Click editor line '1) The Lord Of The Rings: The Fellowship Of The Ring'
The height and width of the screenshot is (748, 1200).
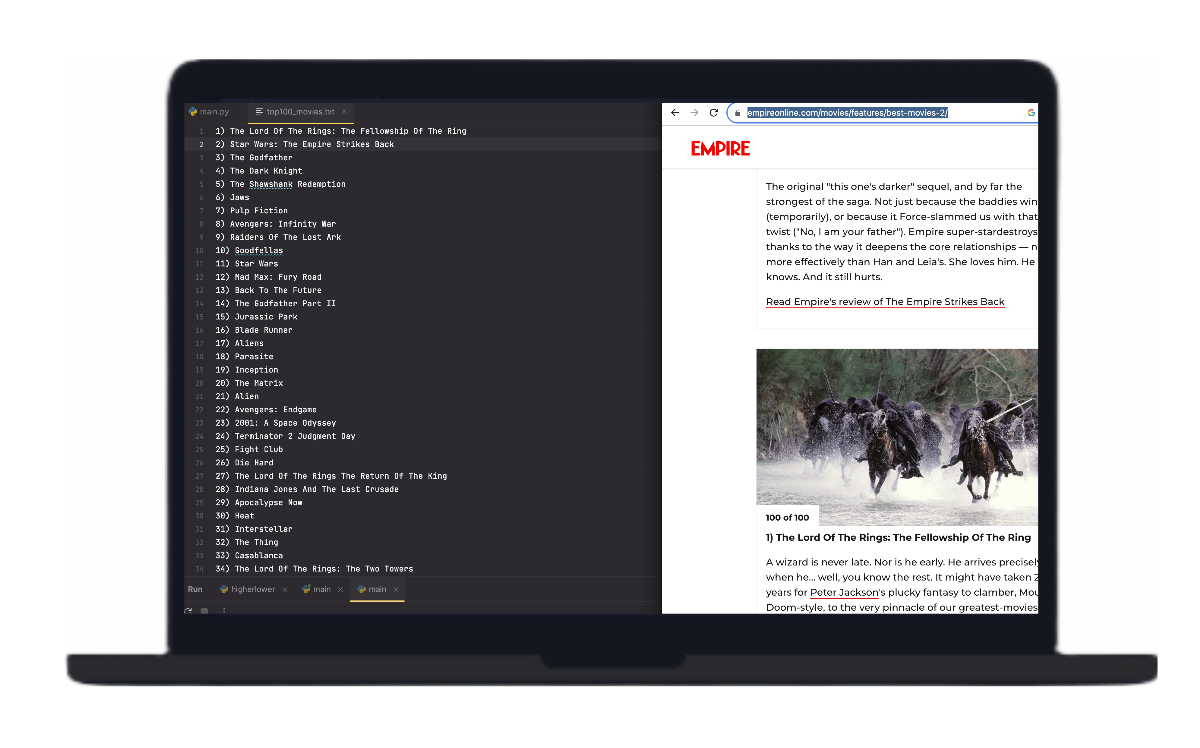point(340,131)
